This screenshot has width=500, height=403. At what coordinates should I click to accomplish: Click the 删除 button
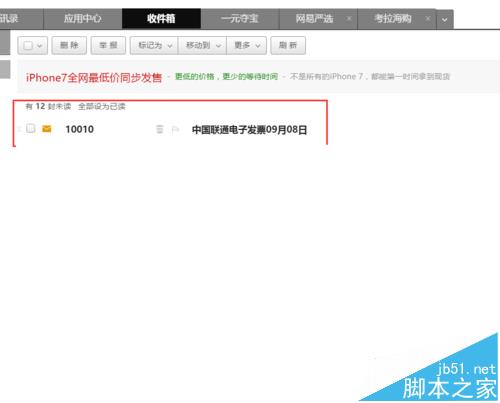[x=69, y=45]
